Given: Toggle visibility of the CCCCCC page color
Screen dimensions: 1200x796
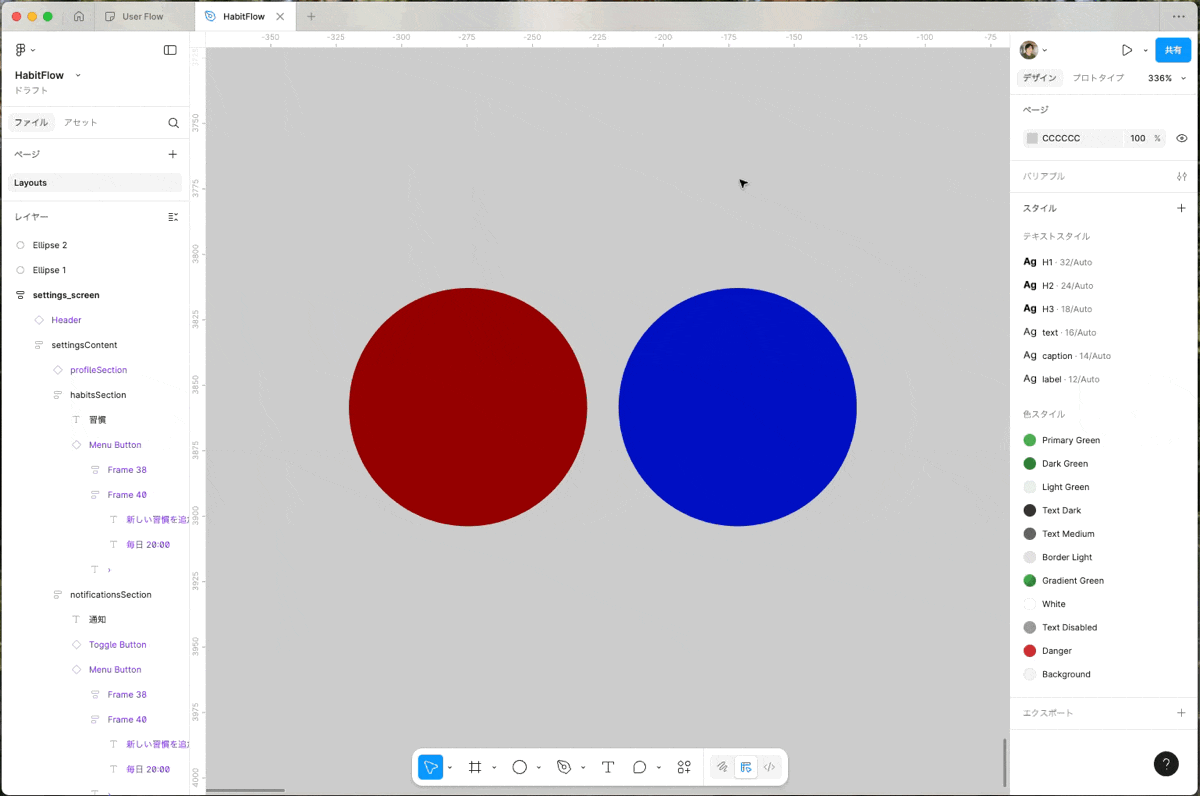Looking at the screenshot, I should (x=1181, y=138).
